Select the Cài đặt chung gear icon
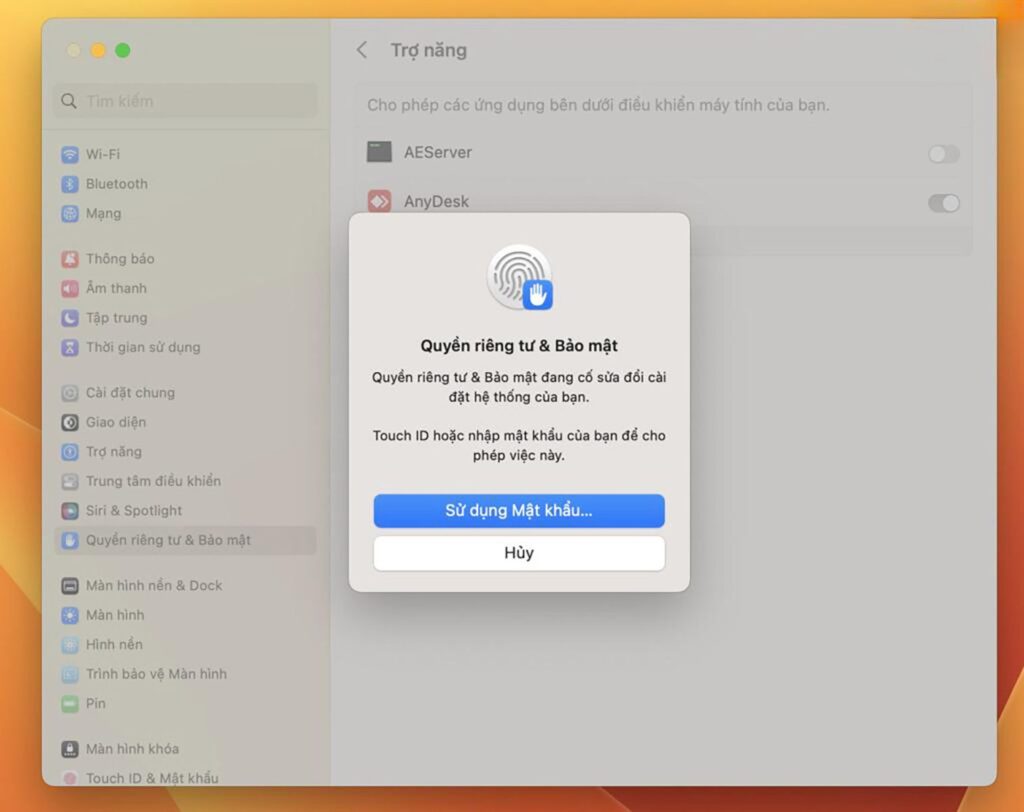This screenshot has height=812, width=1024. (69, 392)
